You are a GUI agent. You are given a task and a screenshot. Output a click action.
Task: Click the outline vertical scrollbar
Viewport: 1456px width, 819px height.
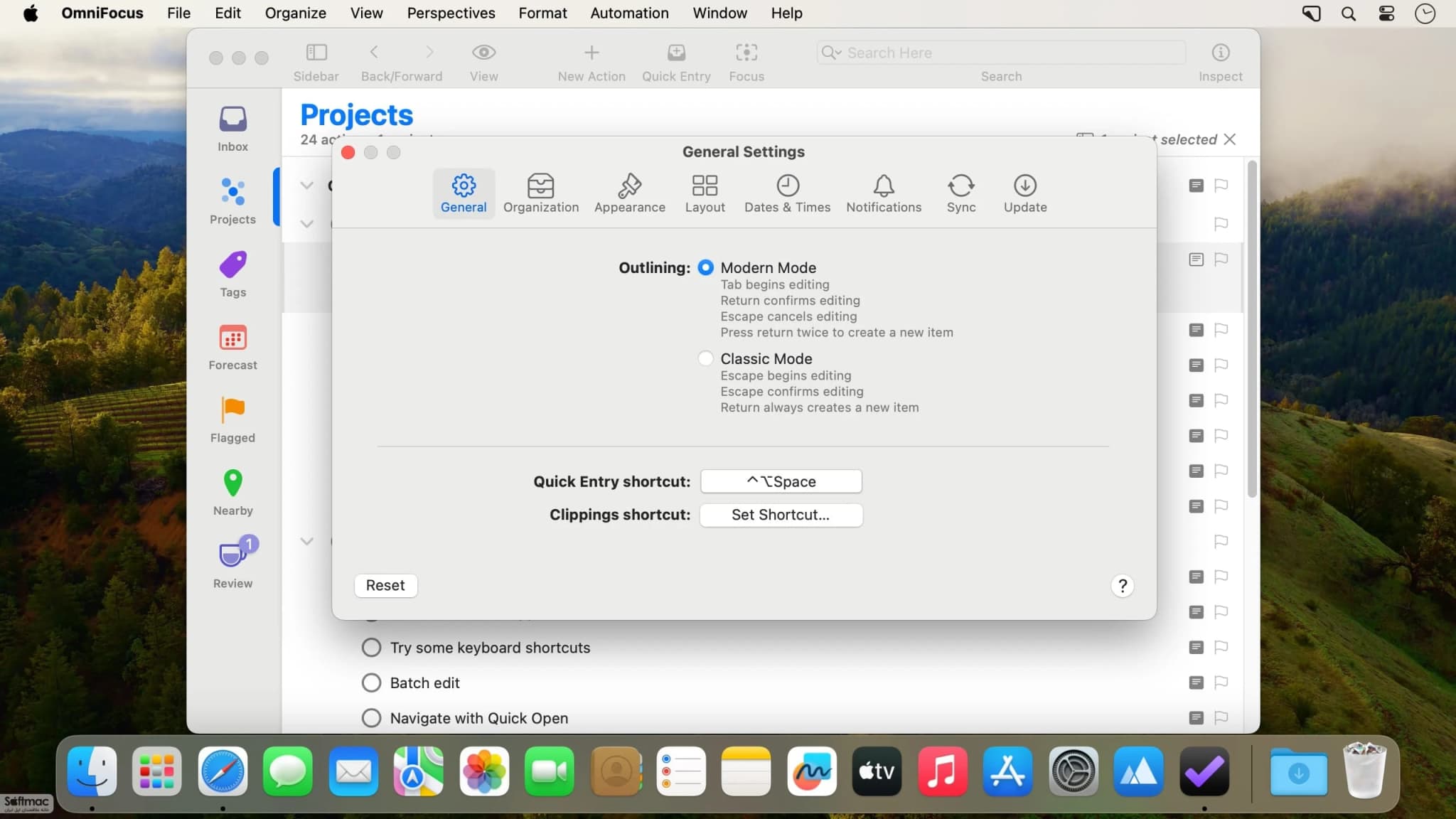(1252, 328)
